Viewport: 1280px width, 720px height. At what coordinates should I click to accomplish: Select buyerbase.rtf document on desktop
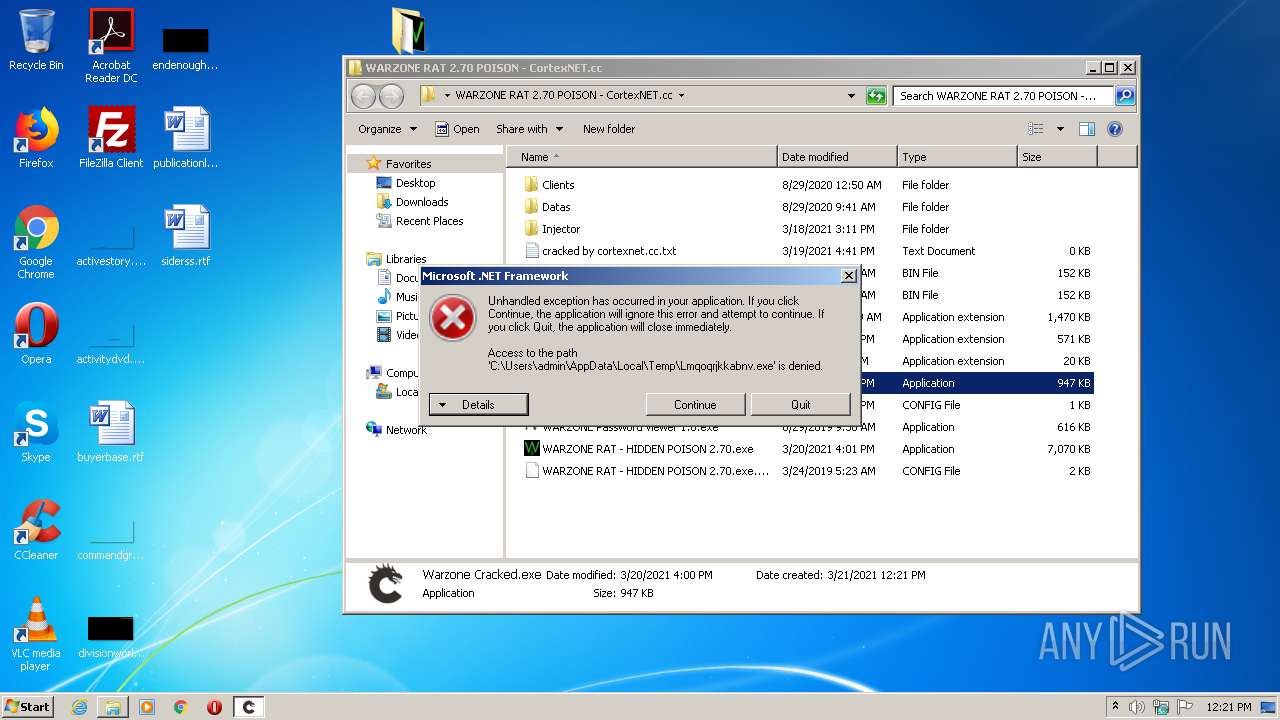tap(111, 432)
